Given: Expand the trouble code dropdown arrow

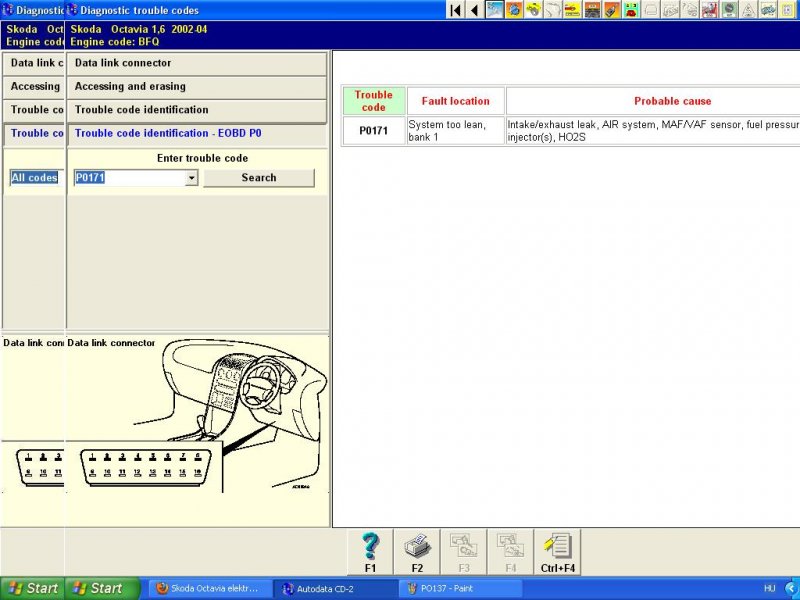Looking at the screenshot, I should [x=191, y=178].
